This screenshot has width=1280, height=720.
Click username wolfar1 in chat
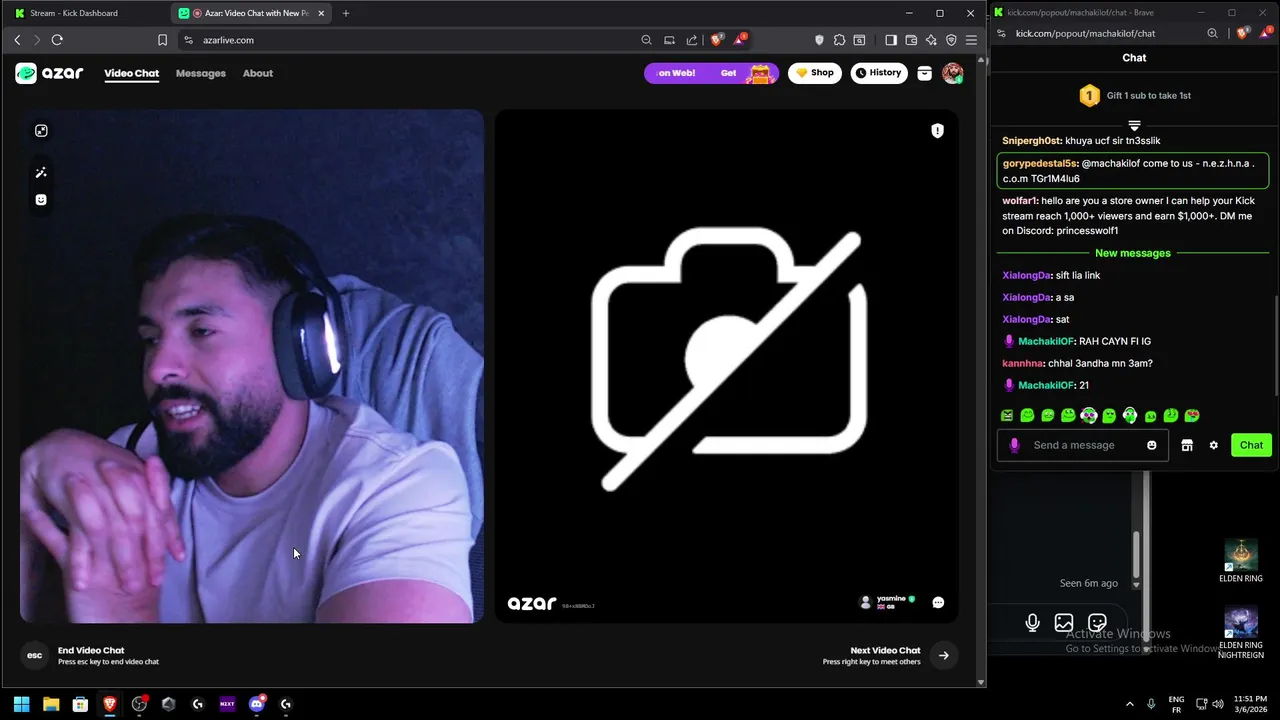pyautogui.click(x=1019, y=201)
